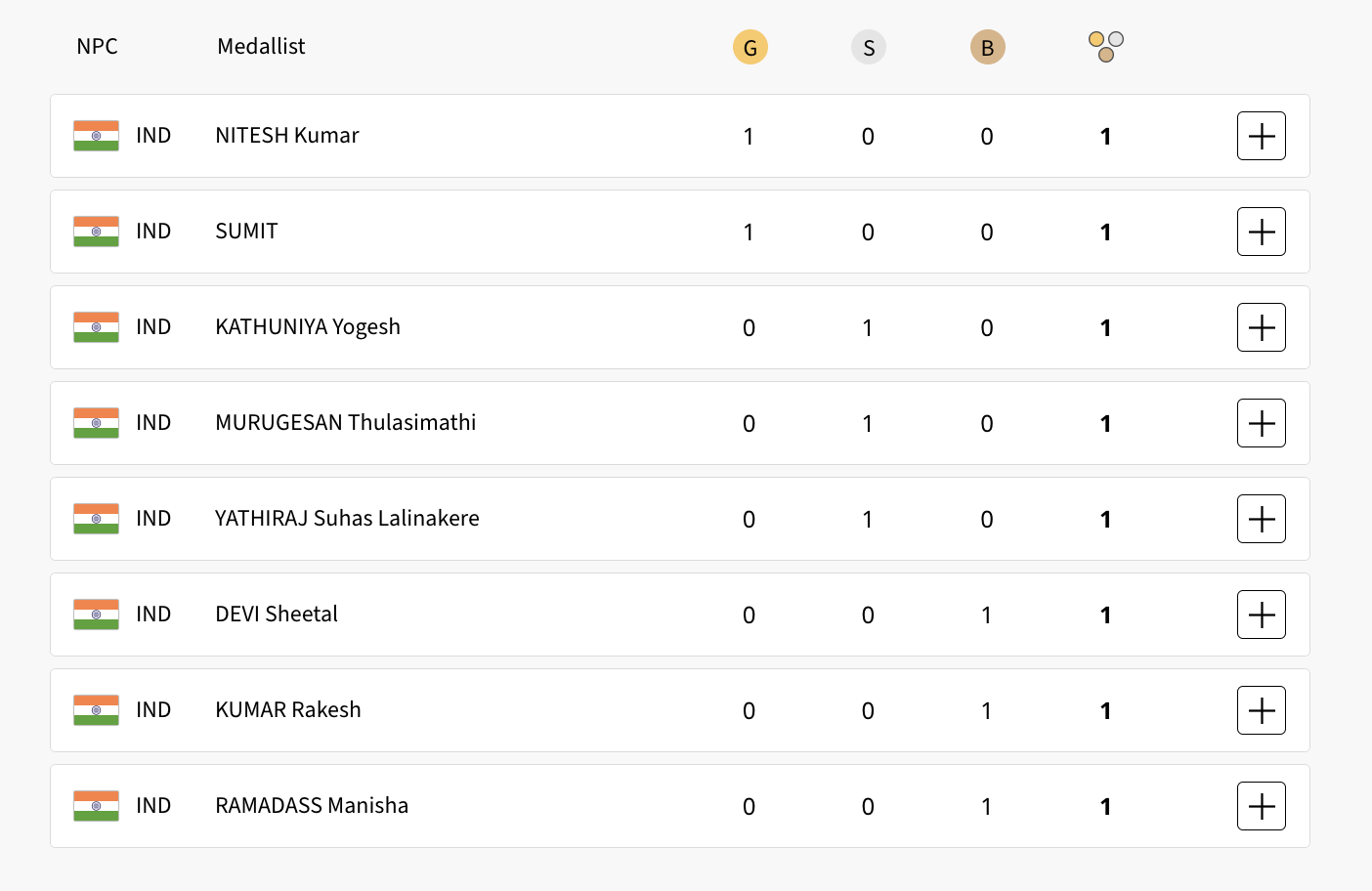1372x891 pixels.
Task: Click the silver medal column icon
Action: point(869,47)
